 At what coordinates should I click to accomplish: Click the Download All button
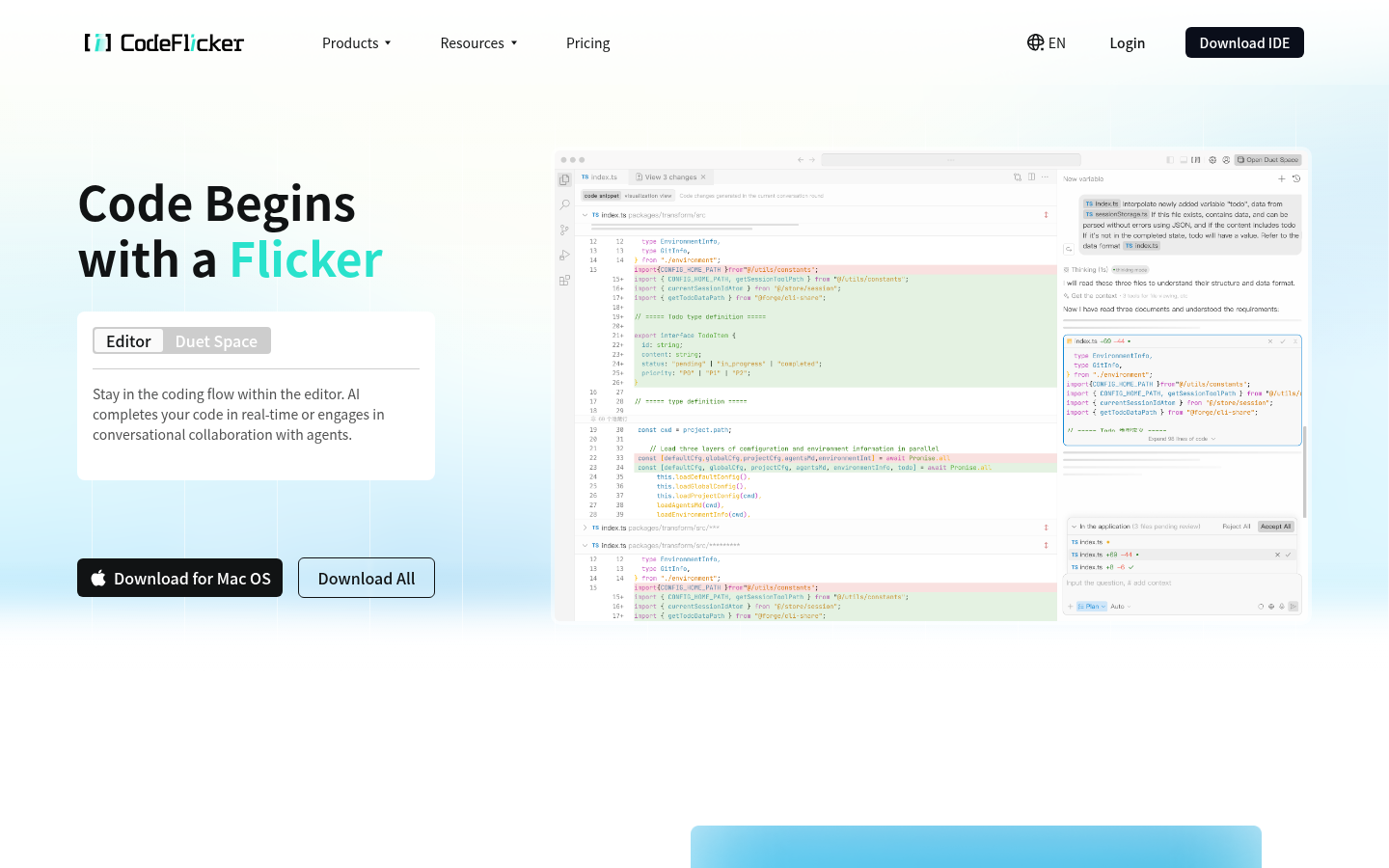point(367,578)
